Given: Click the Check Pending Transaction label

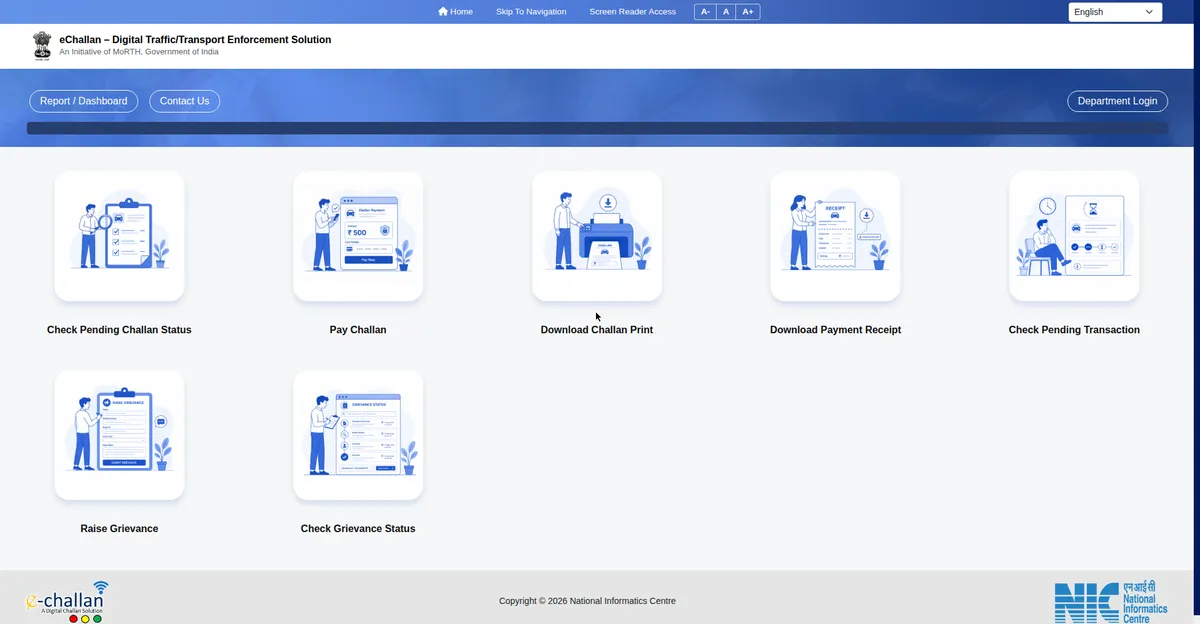Looking at the screenshot, I should [x=1074, y=330].
